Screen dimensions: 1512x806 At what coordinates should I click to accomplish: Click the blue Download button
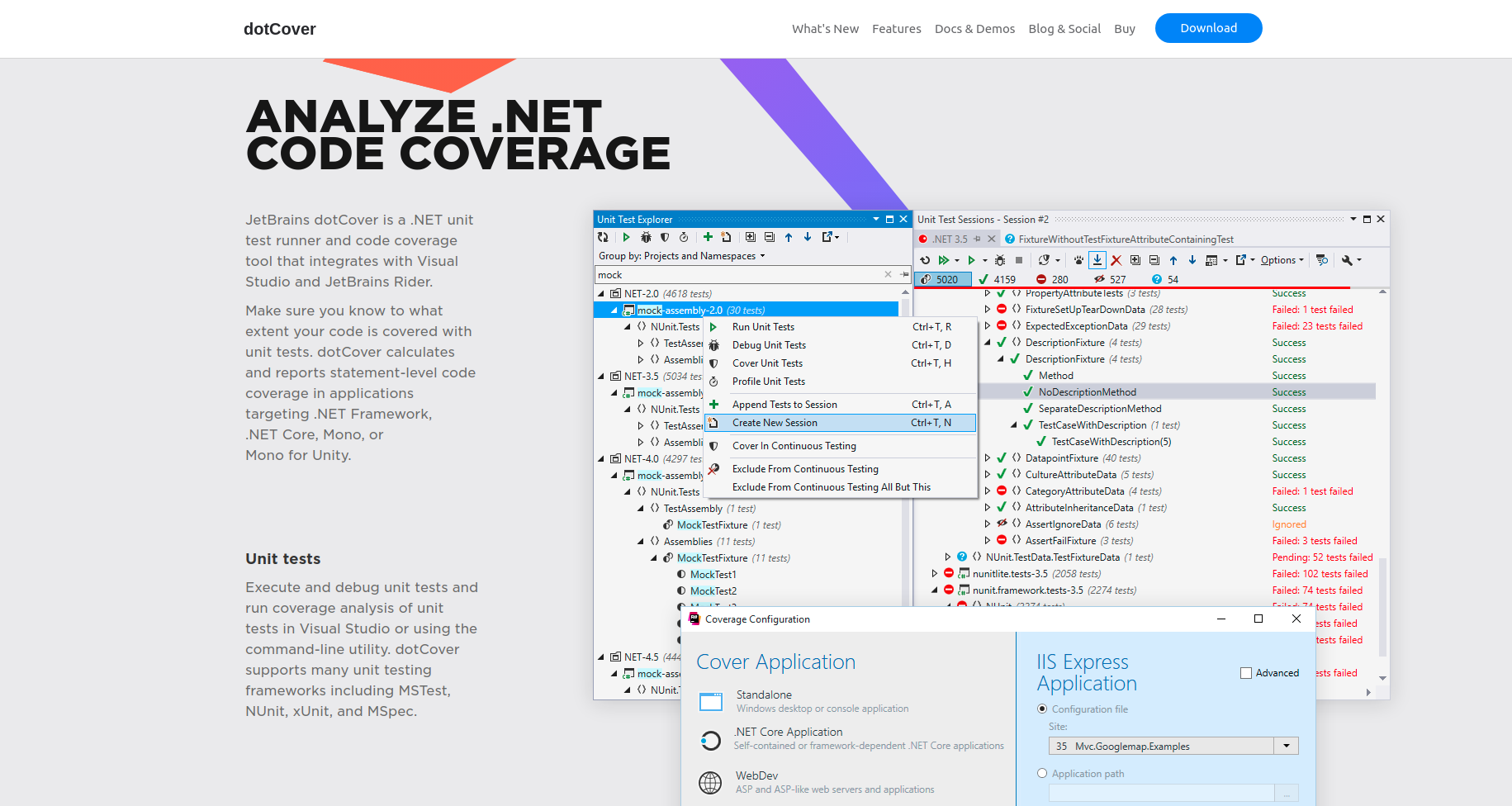(1208, 28)
